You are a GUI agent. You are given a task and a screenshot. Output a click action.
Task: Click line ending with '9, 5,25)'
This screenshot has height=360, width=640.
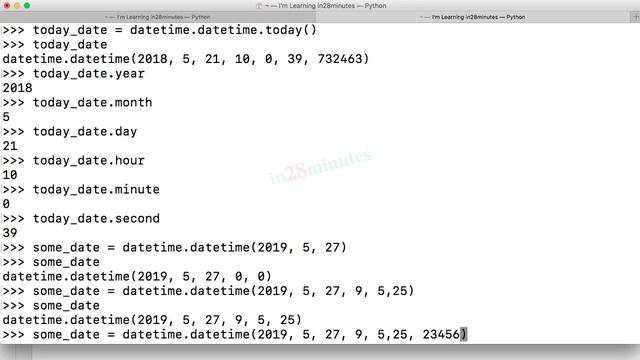click(x=208, y=291)
